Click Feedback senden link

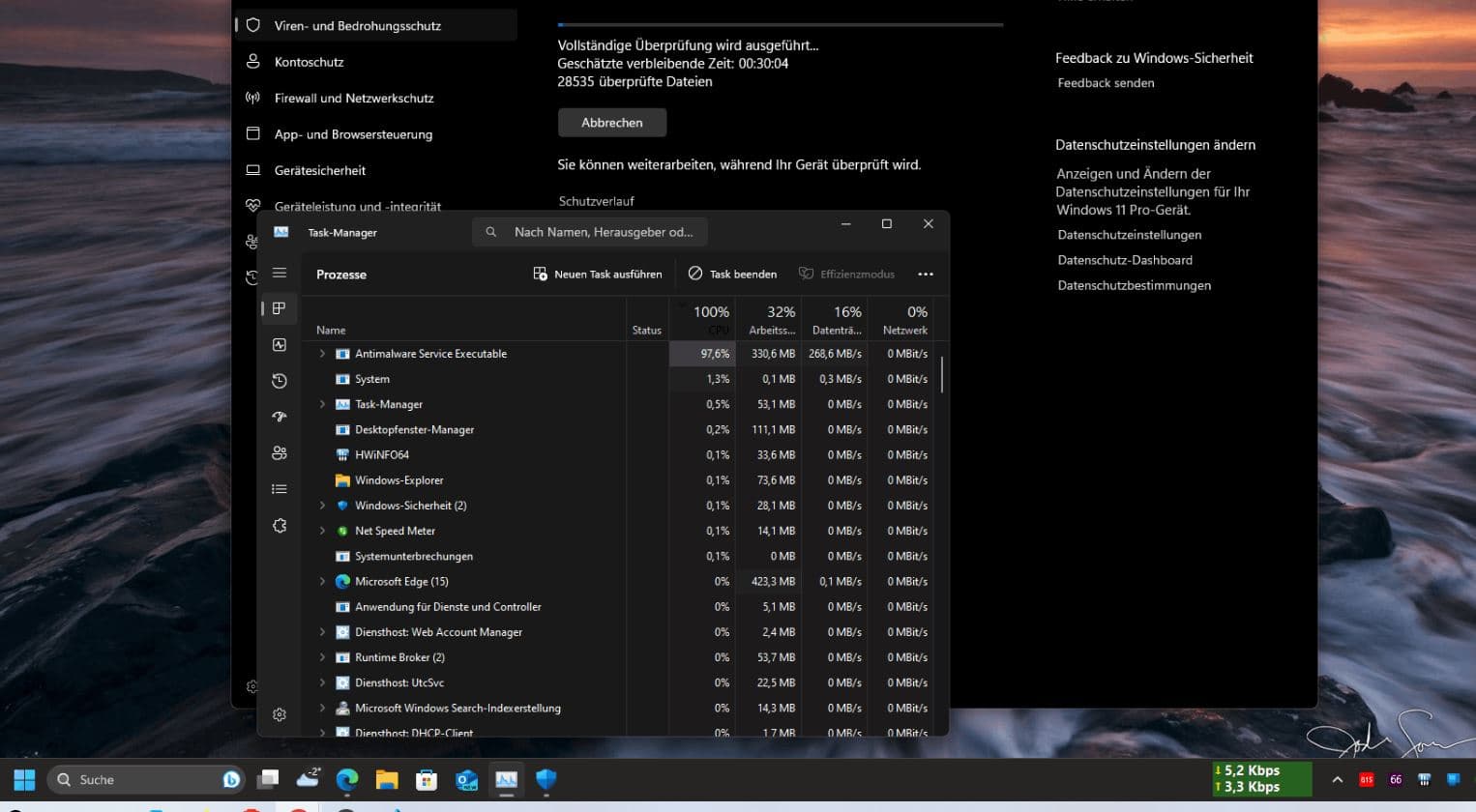pos(1106,83)
